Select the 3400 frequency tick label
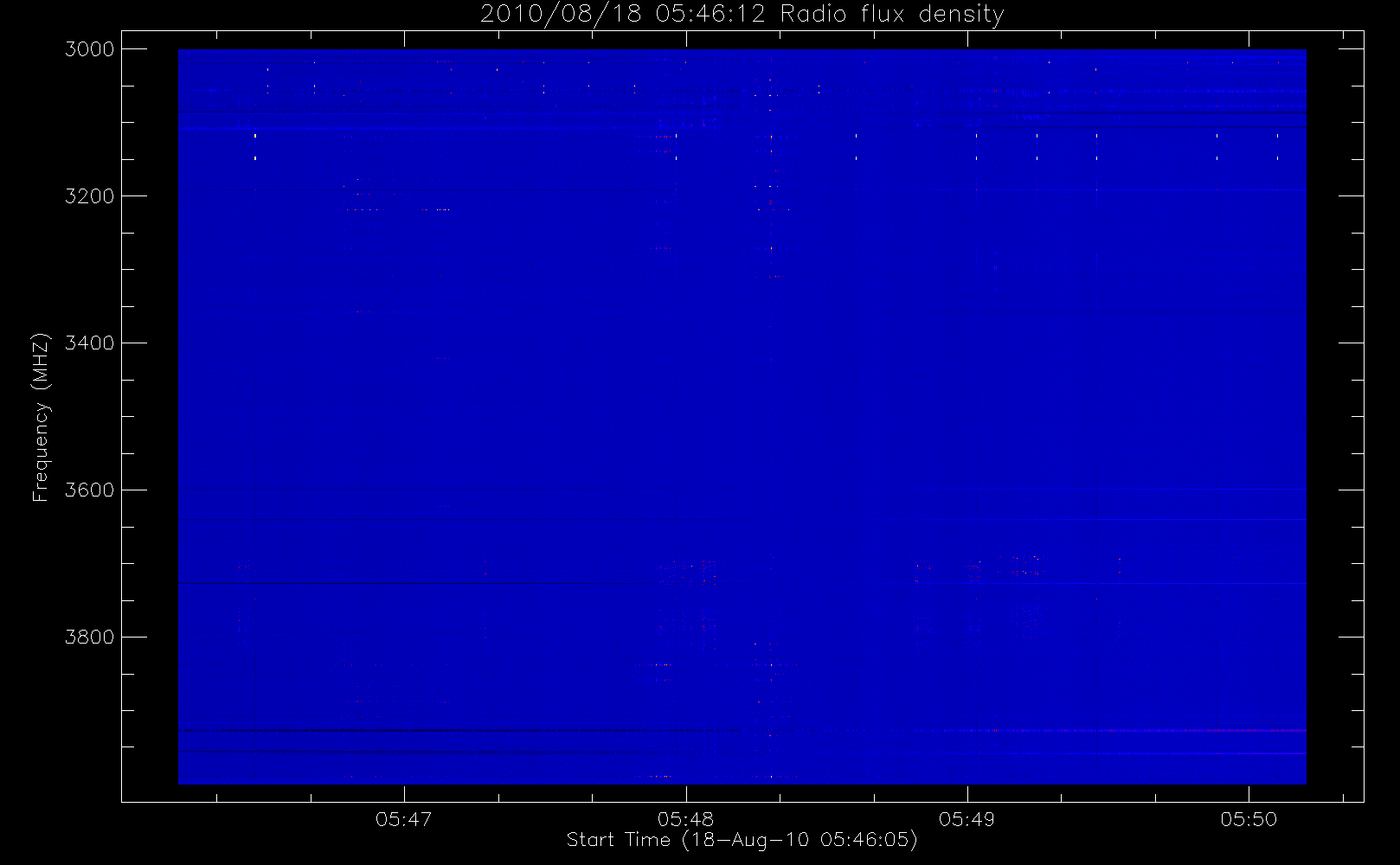Image resolution: width=1400 pixels, height=865 pixels. pos(90,343)
